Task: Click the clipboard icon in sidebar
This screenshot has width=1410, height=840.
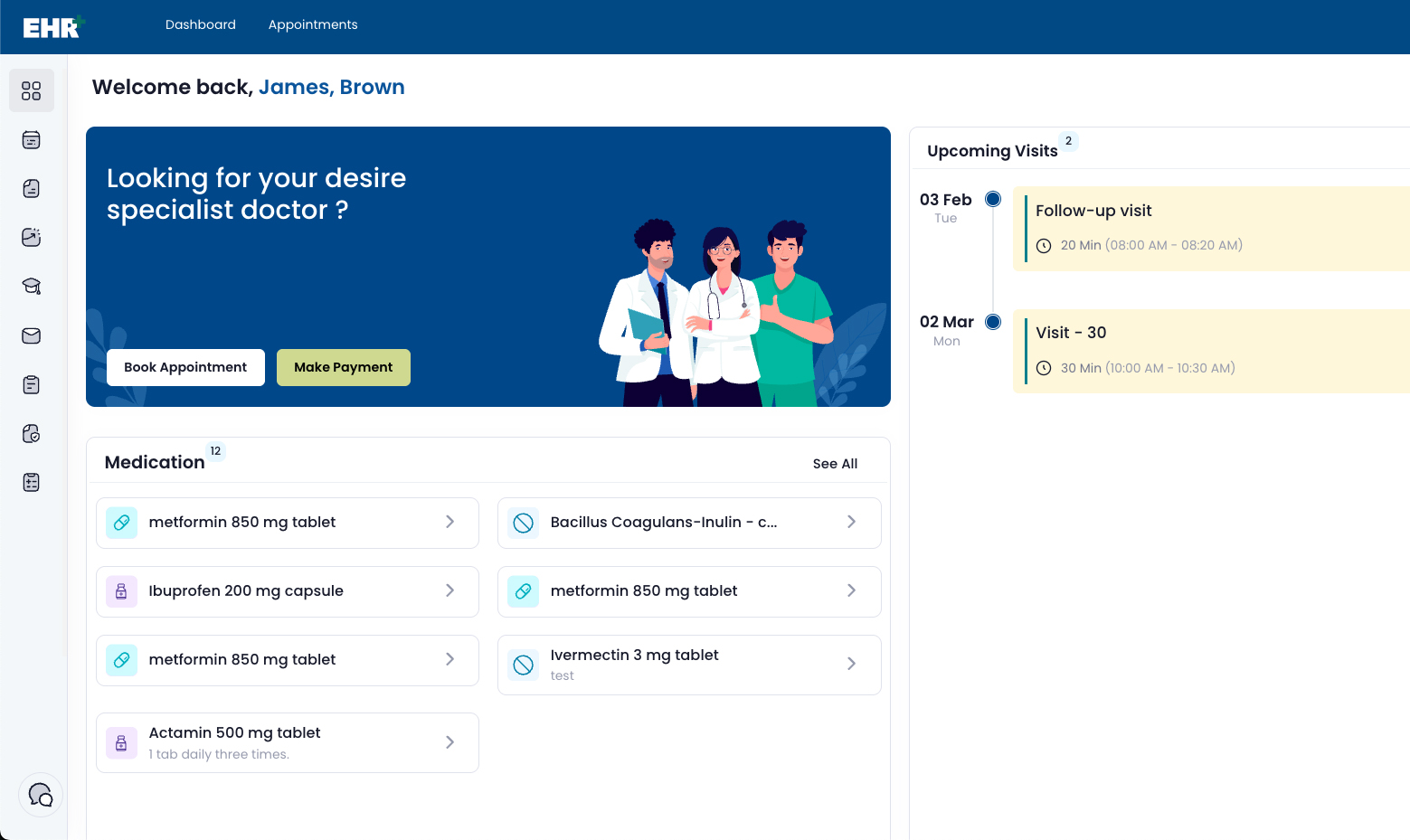Action: coord(32,385)
